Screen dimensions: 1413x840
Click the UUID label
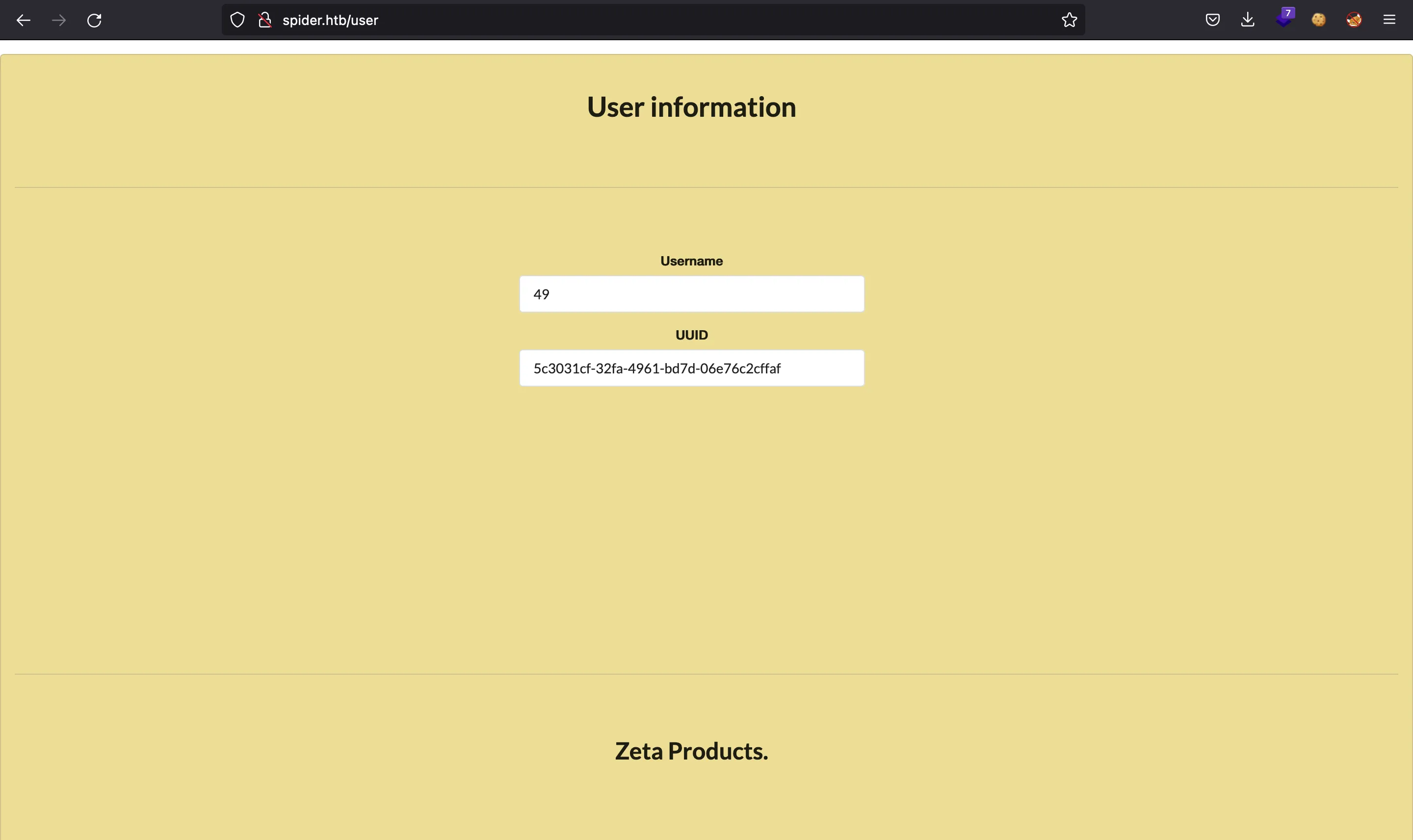[691, 335]
